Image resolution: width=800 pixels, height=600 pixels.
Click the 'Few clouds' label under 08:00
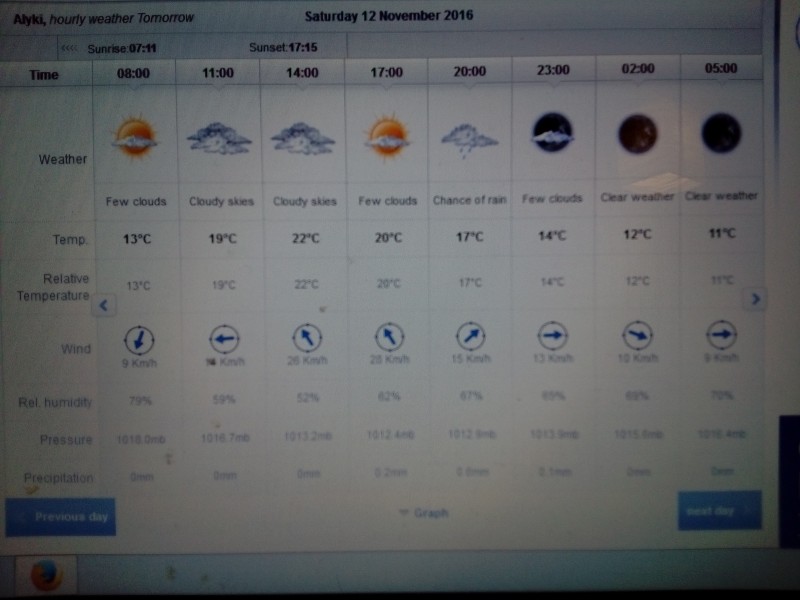[x=136, y=202]
